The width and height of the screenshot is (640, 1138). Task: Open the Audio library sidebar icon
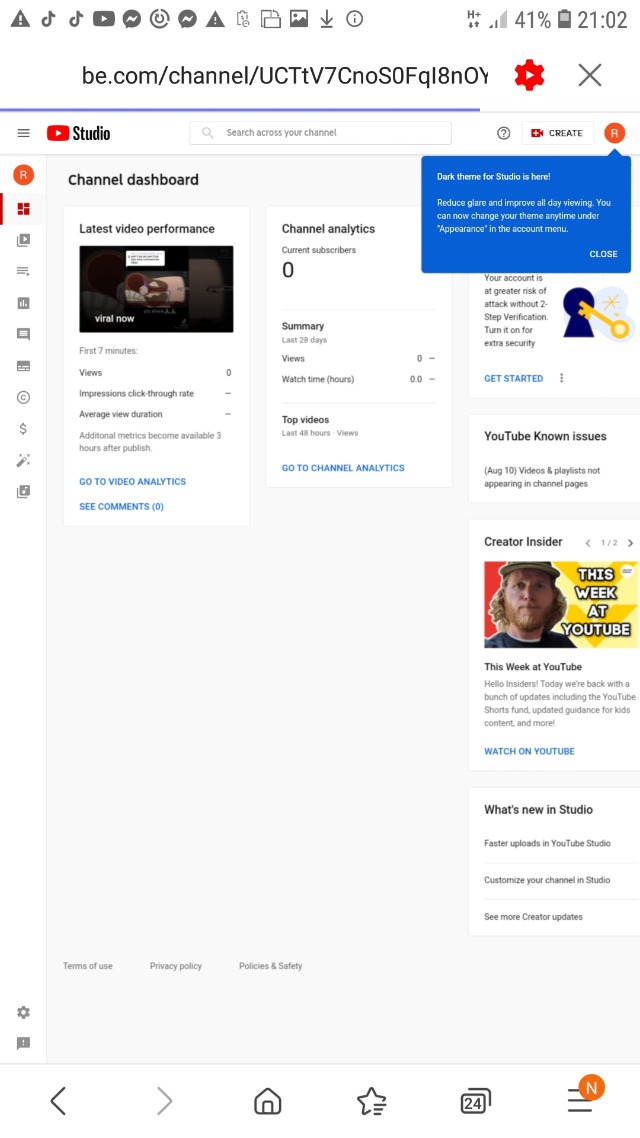point(23,491)
